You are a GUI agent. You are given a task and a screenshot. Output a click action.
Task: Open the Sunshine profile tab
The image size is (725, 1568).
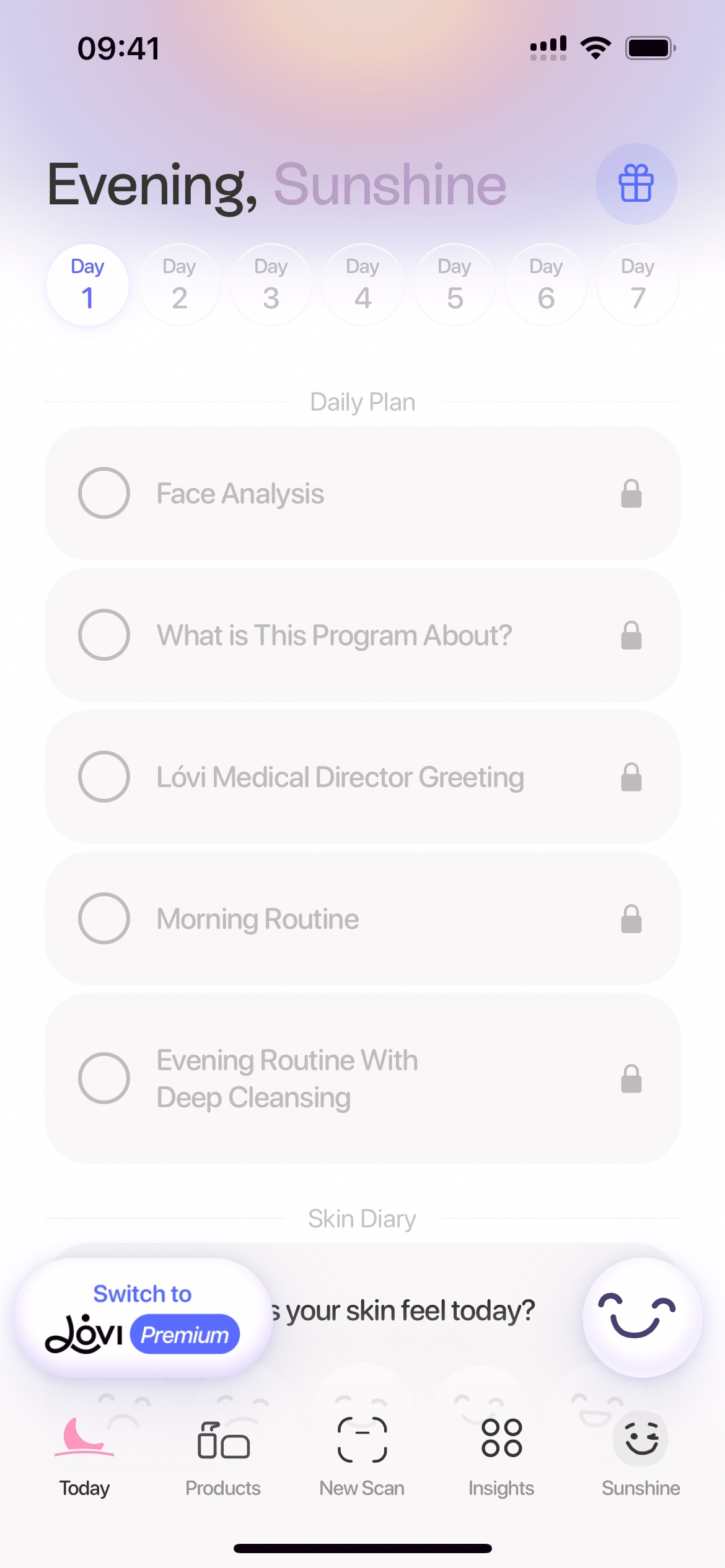641,1440
